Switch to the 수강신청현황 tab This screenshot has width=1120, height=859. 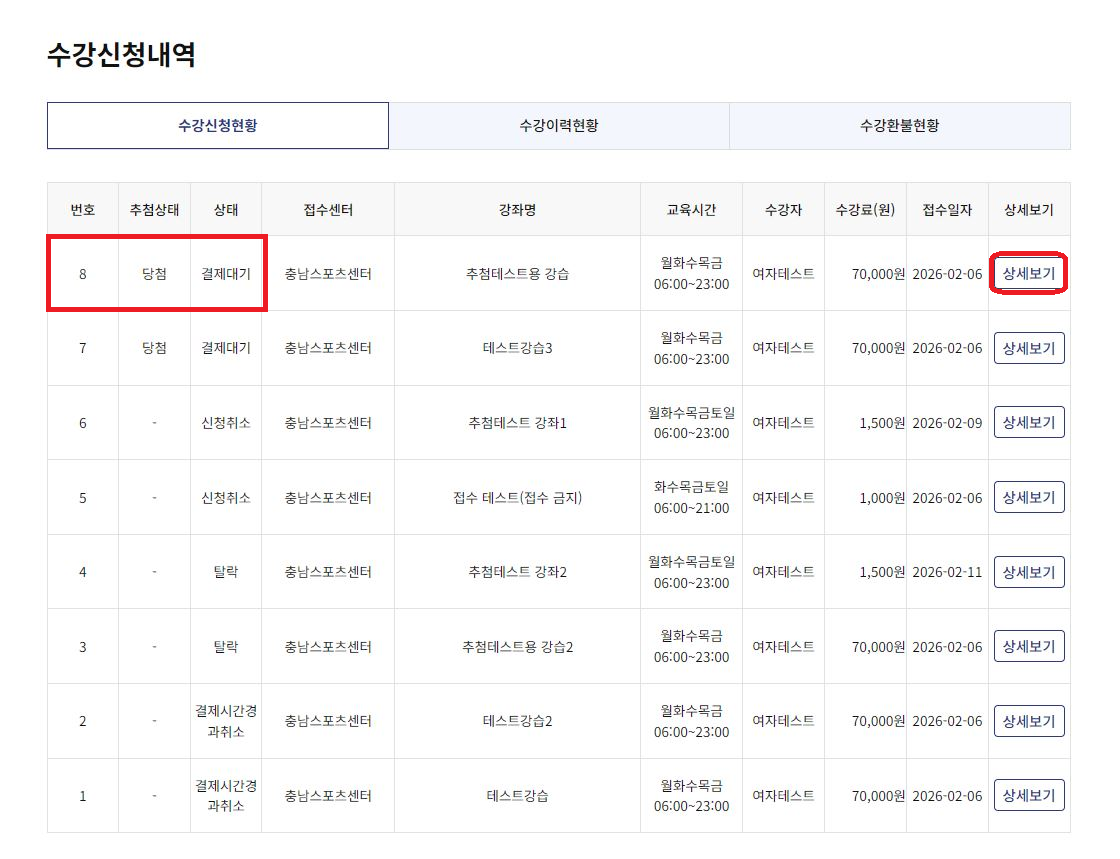(217, 126)
